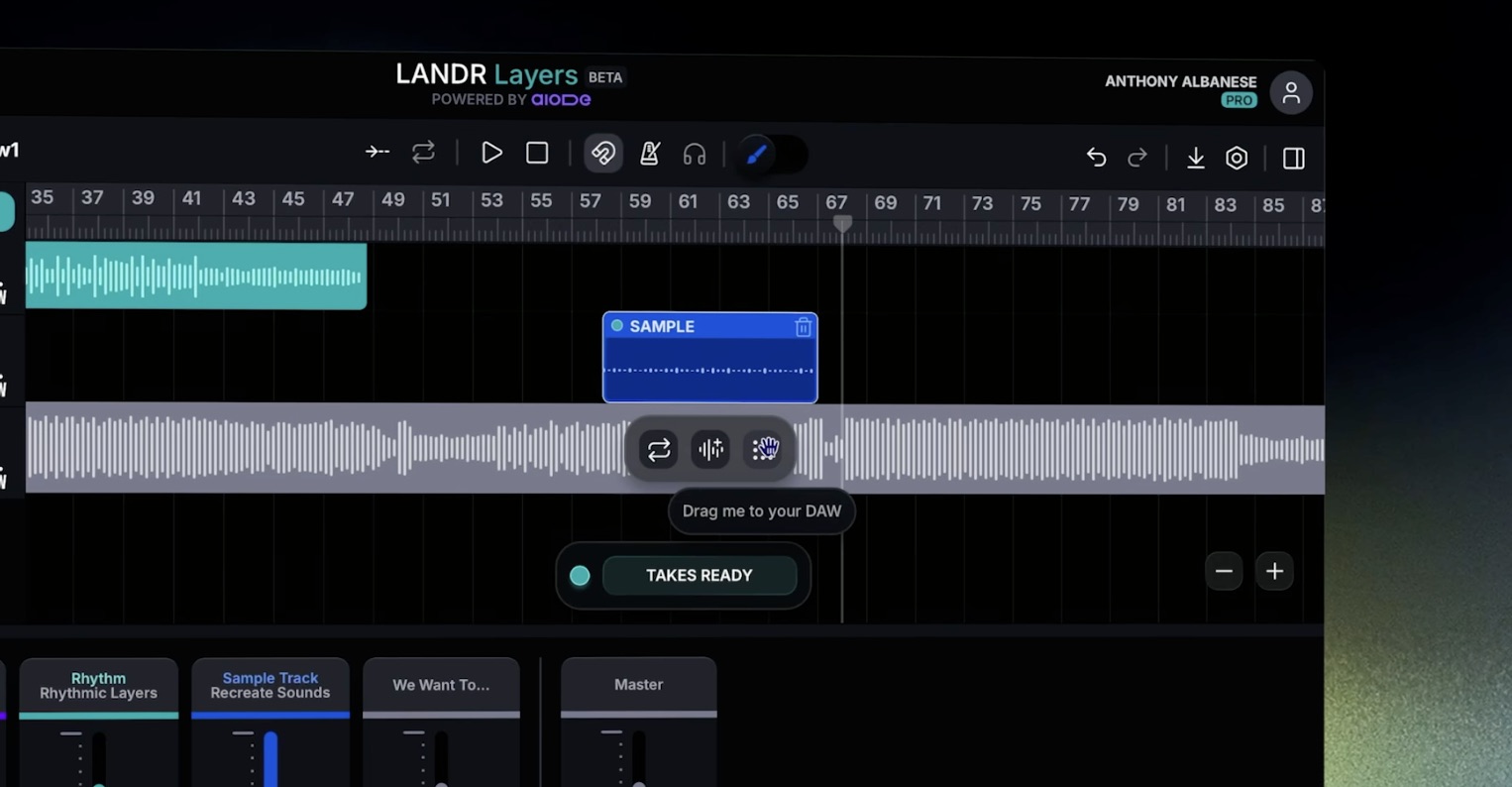This screenshot has height=787, width=1512.
Task: Click the playhead marker at bar 67
Action: click(x=842, y=224)
